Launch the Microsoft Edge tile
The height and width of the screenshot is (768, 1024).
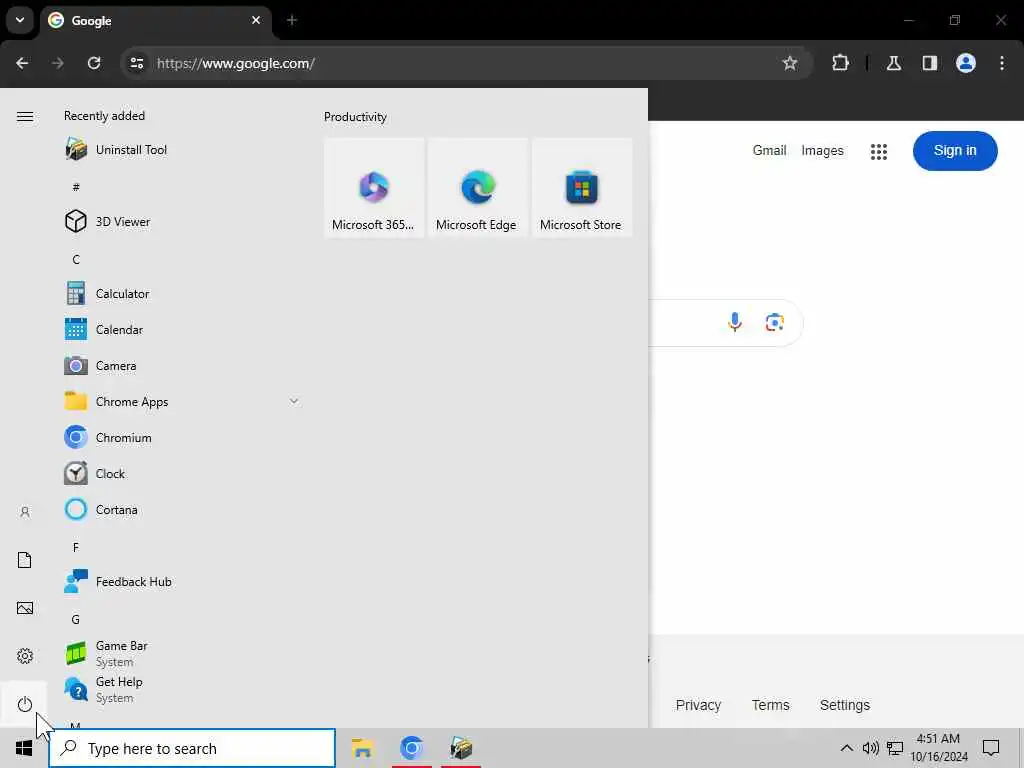pyautogui.click(x=477, y=187)
